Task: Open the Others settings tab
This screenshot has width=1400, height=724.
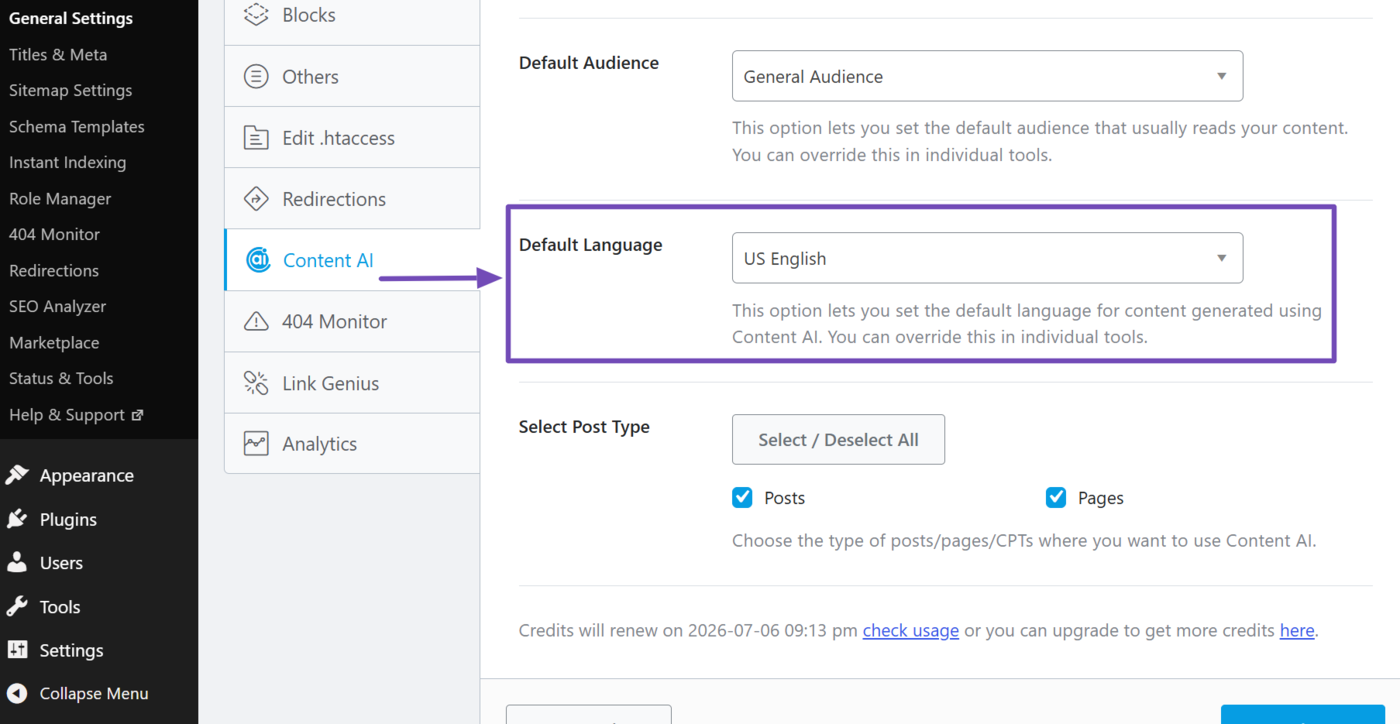Action: tap(352, 76)
